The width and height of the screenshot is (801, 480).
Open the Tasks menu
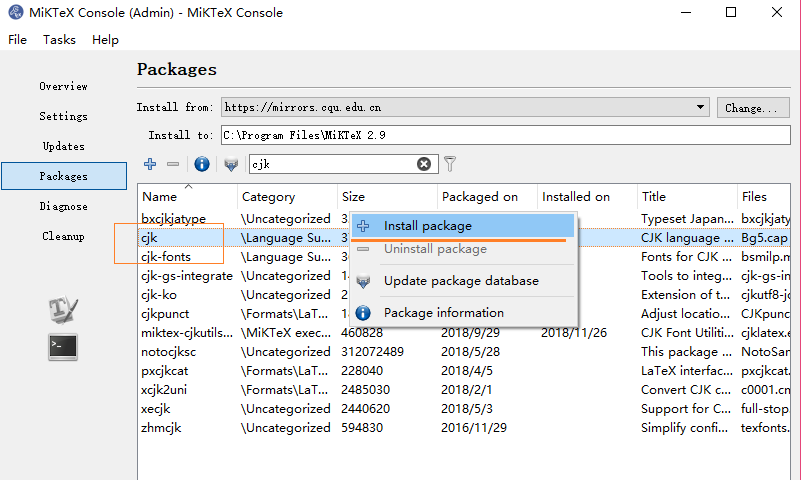59,40
